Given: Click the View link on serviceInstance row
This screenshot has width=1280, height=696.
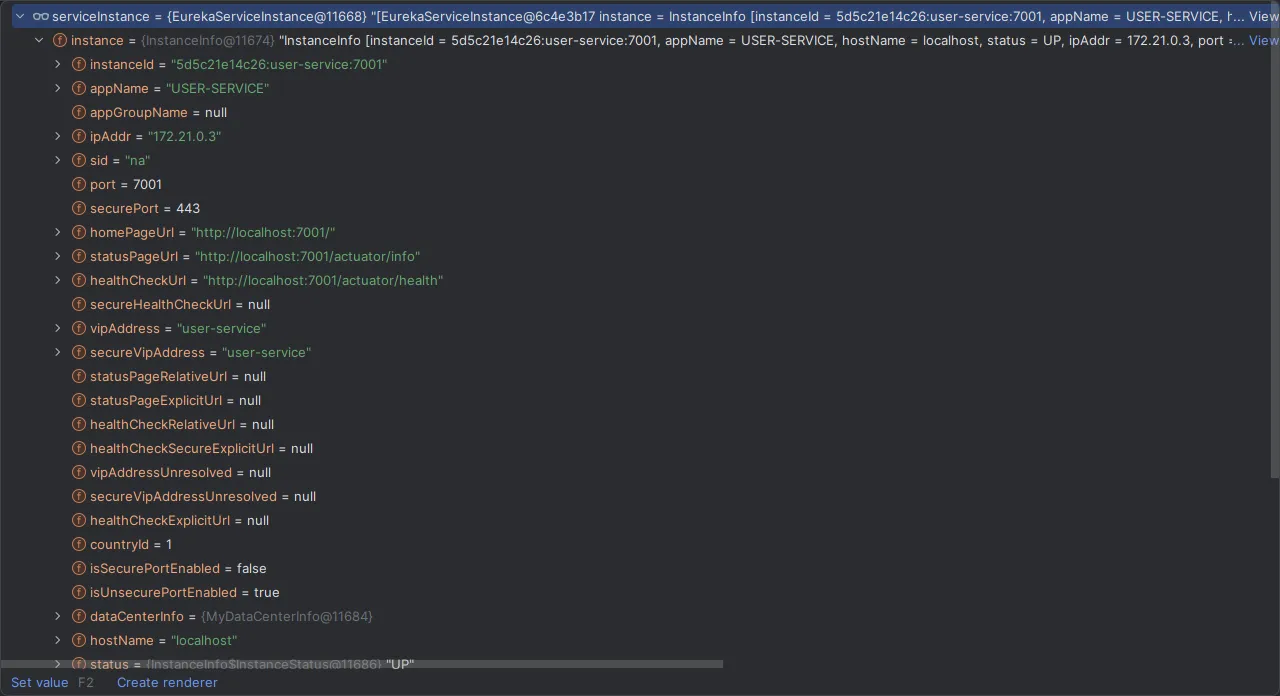Looking at the screenshot, I should coord(1263,16).
